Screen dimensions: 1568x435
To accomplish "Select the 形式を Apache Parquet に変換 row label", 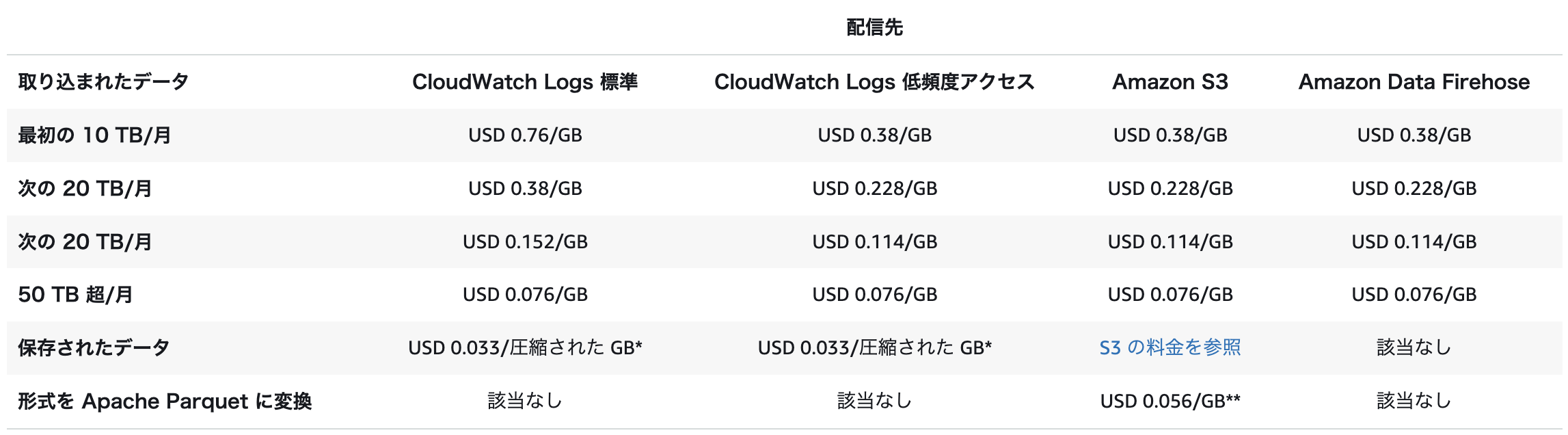I will (165, 401).
